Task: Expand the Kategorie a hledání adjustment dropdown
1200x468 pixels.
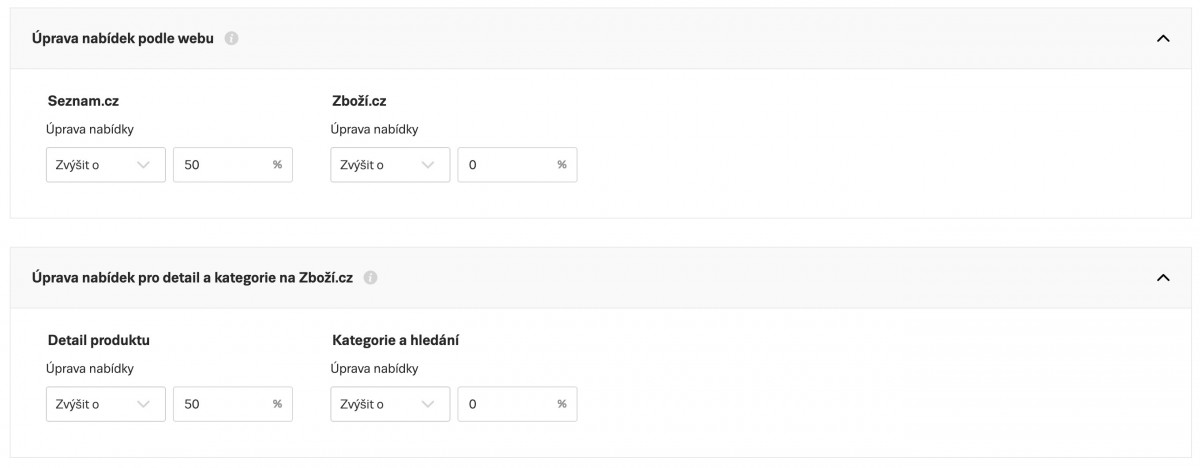Action: click(390, 404)
